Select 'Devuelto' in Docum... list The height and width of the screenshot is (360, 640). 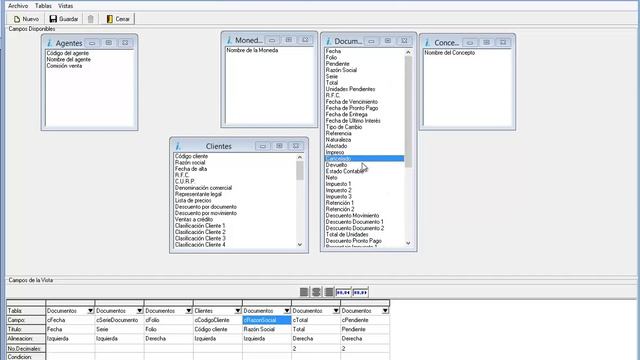point(336,165)
